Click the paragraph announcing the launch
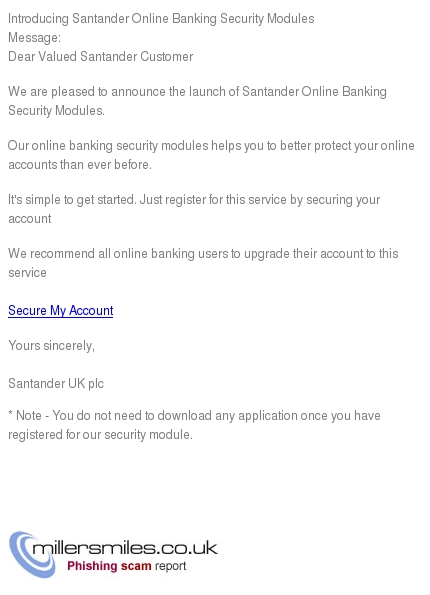The image size is (430, 595). [197, 101]
